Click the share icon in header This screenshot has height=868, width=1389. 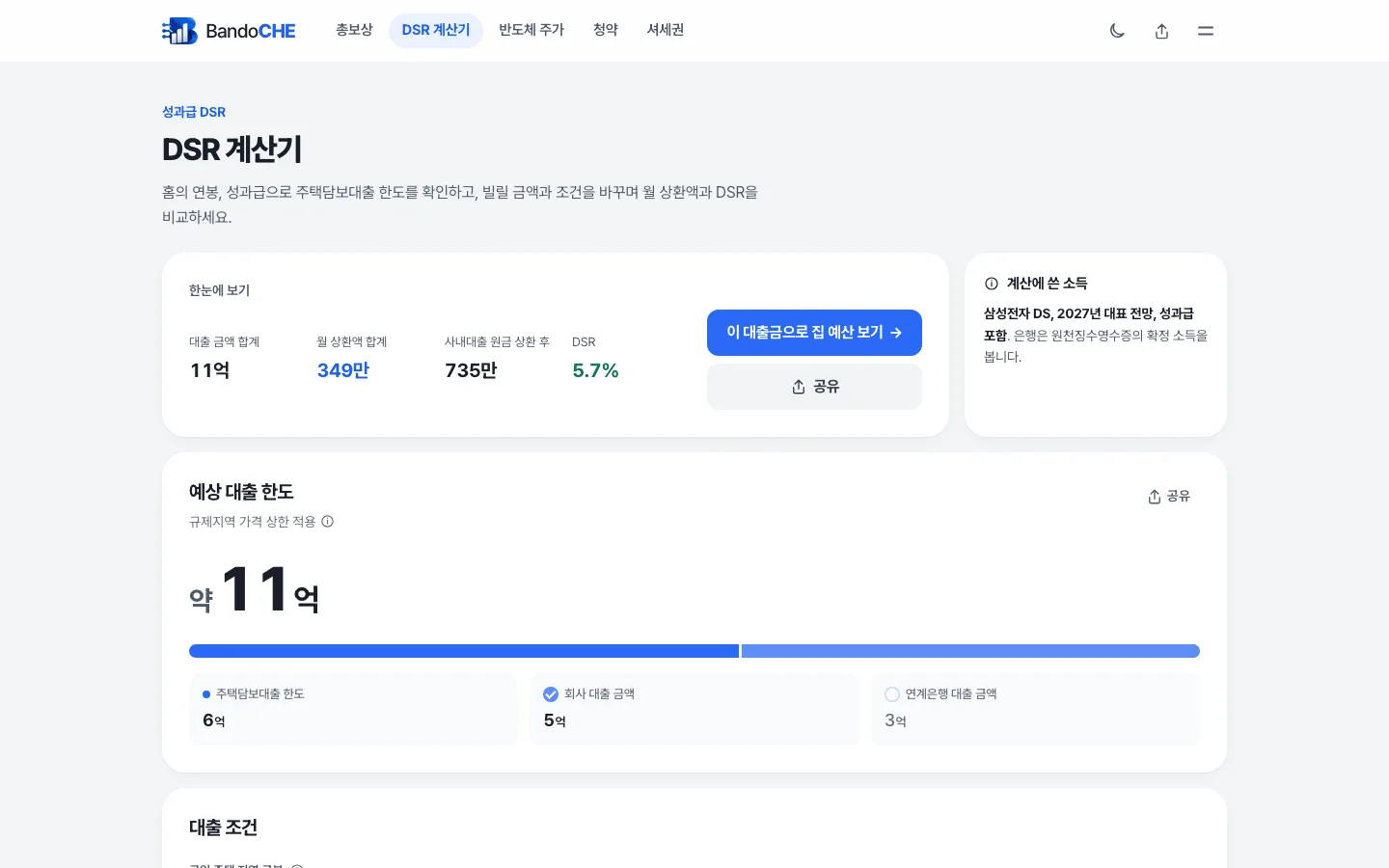point(1161,31)
